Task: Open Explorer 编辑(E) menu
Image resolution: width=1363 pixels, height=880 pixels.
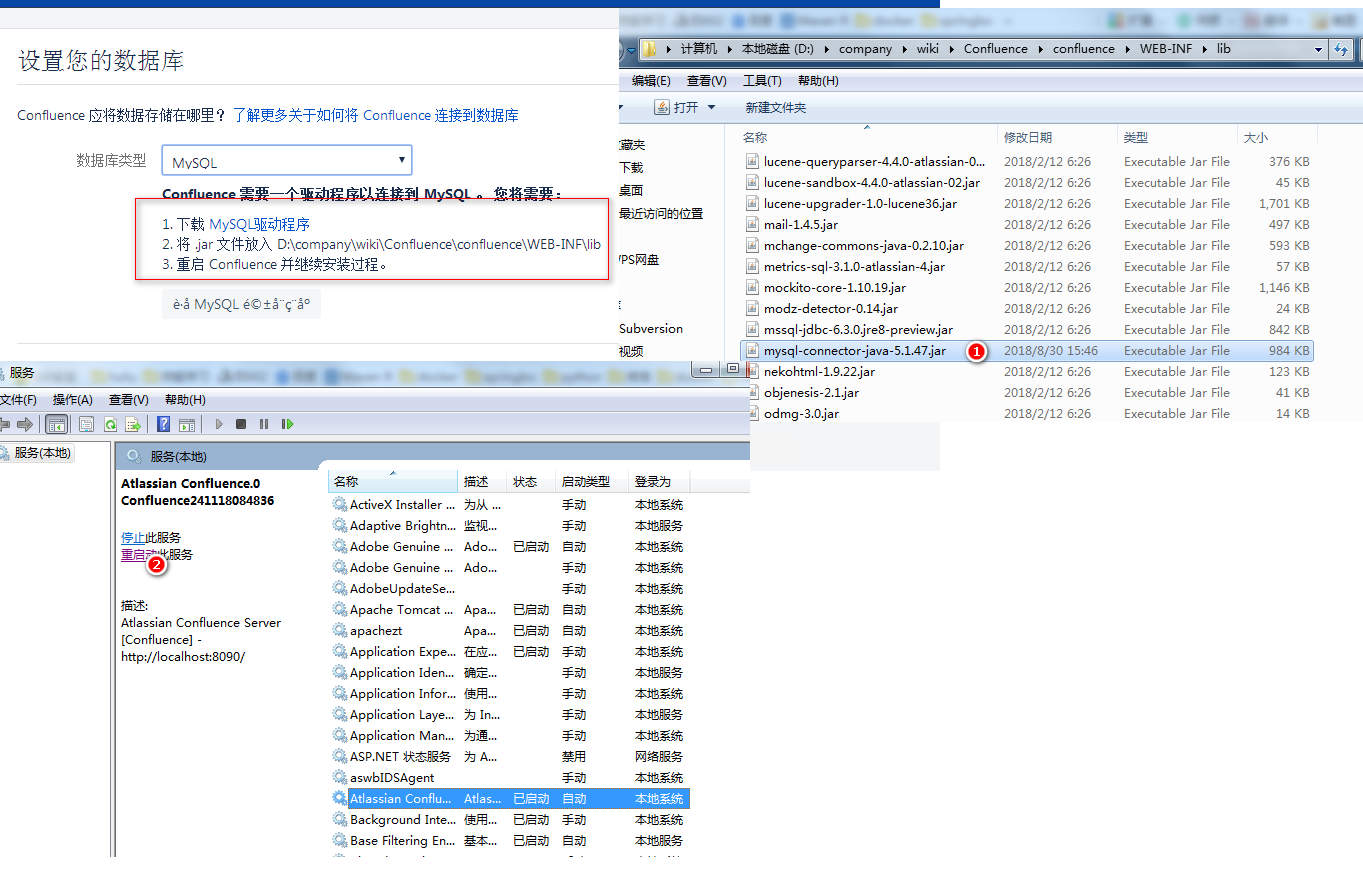Action: click(x=651, y=81)
